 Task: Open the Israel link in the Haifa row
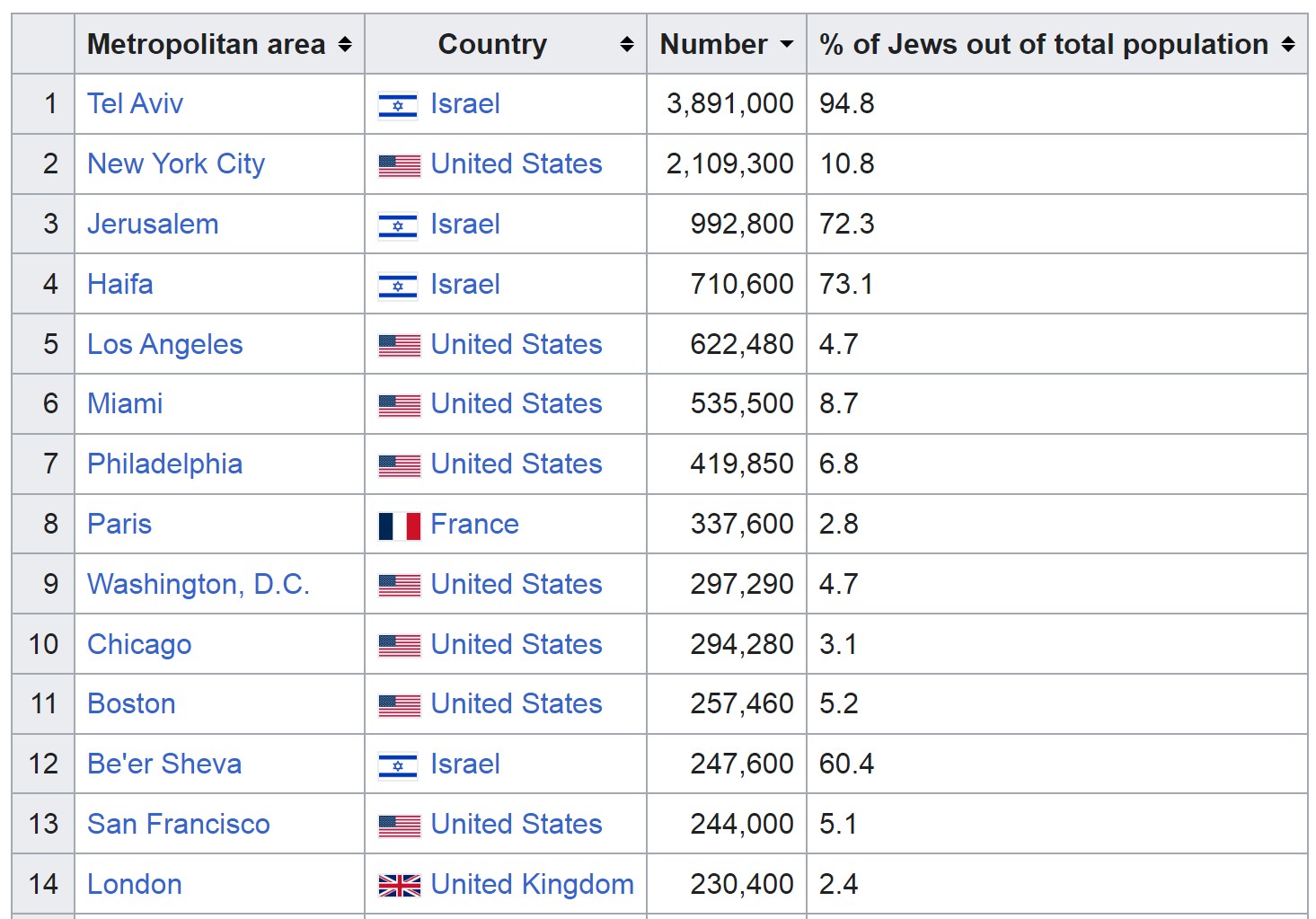coord(465,284)
